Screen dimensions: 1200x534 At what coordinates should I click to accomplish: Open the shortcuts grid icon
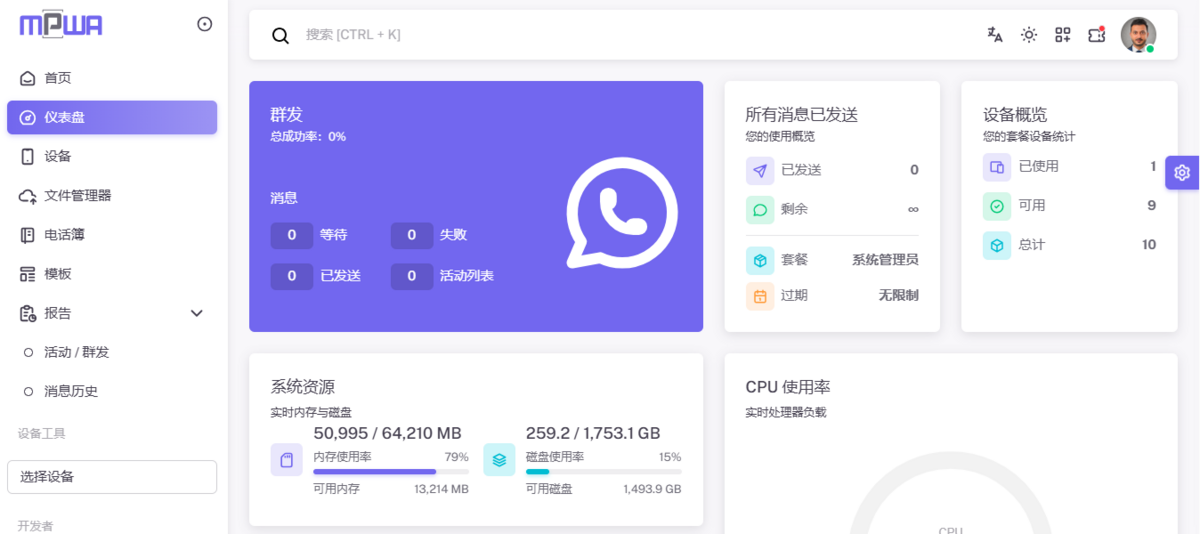tap(1063, 35)
